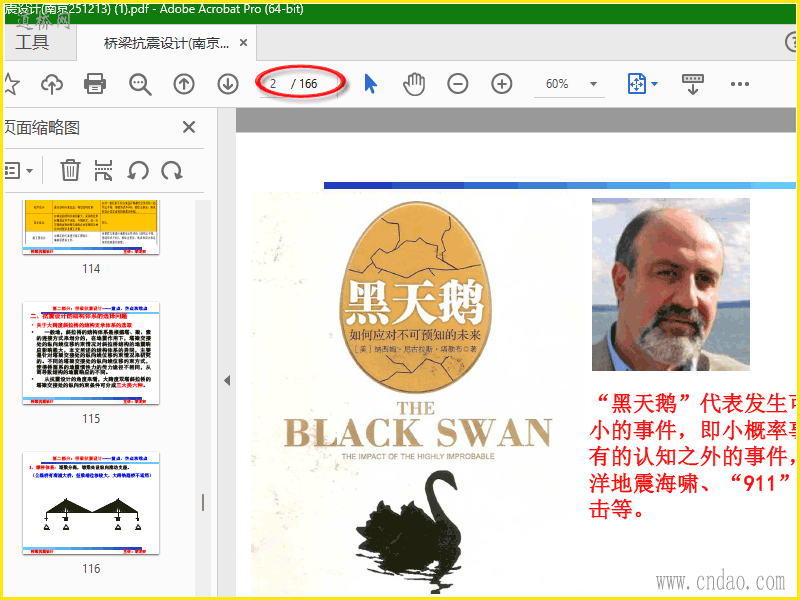800x600 pixels.
Task: Click the upload to cloud icon
Action: point(52,84)
